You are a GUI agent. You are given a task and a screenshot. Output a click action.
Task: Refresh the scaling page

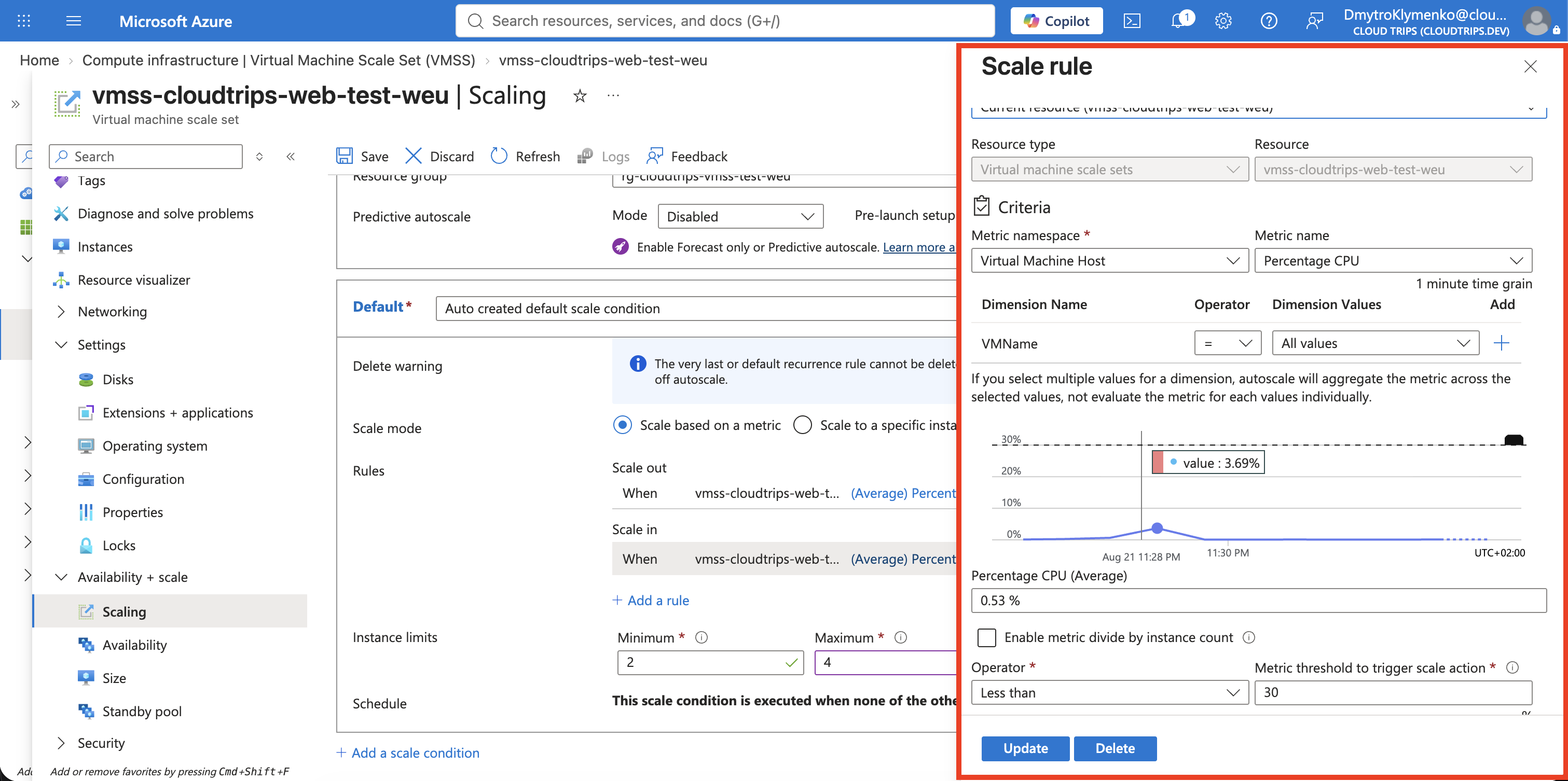525,156
